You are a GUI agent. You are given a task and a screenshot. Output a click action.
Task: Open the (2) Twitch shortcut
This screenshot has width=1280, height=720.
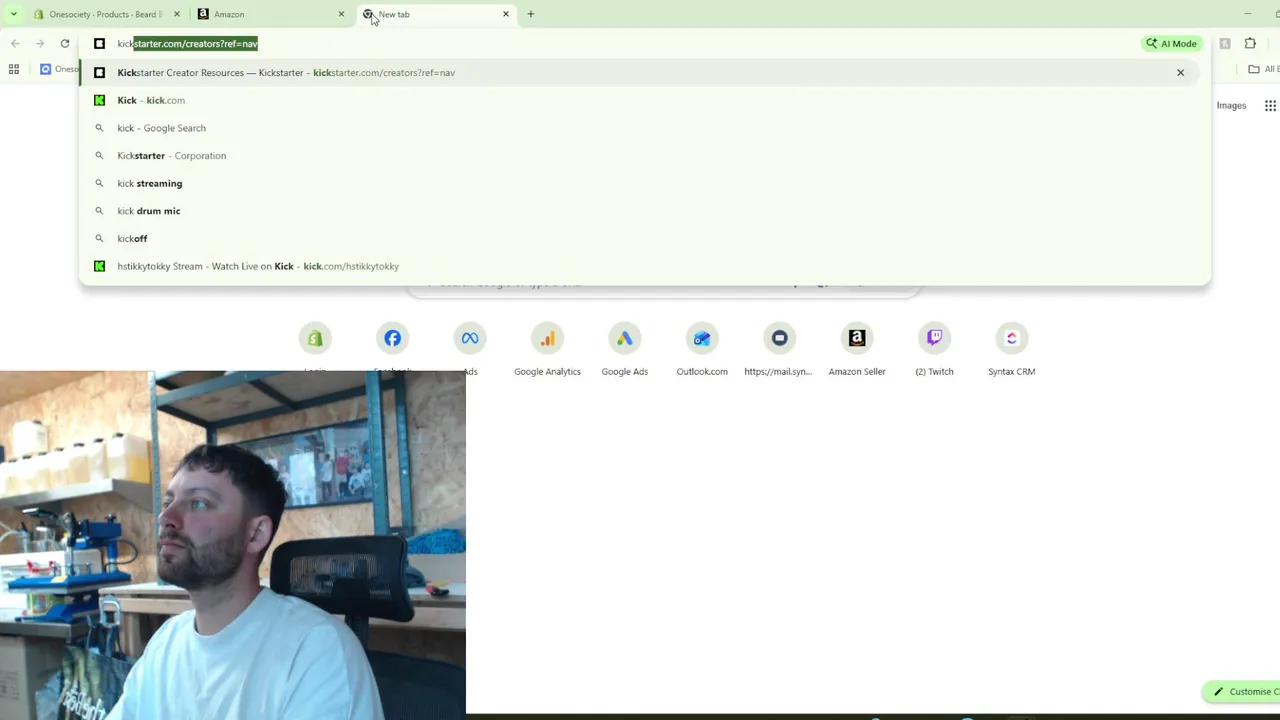point(934,348)
